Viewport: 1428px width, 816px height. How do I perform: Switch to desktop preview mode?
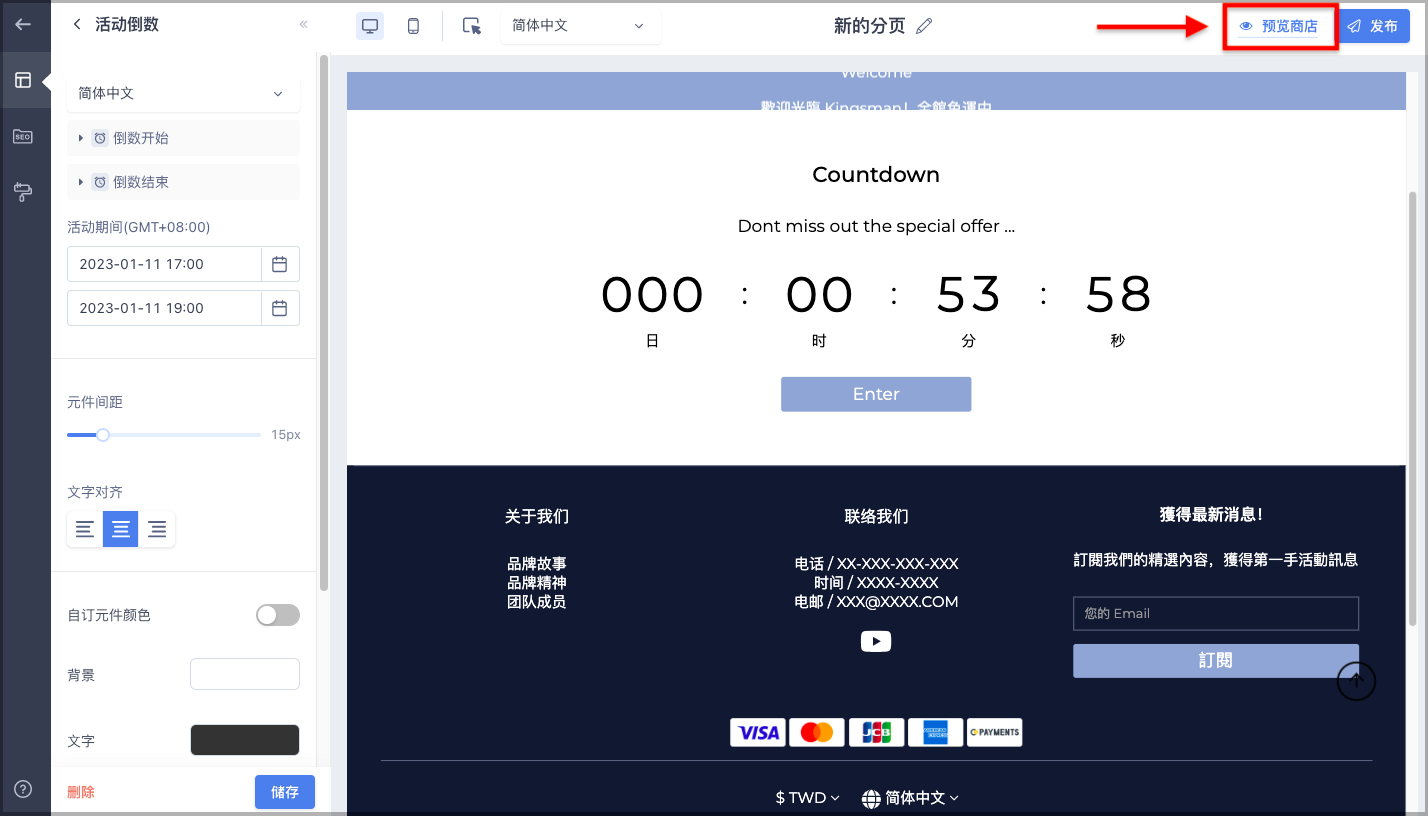pyautogui.click(x=370, y=26)
